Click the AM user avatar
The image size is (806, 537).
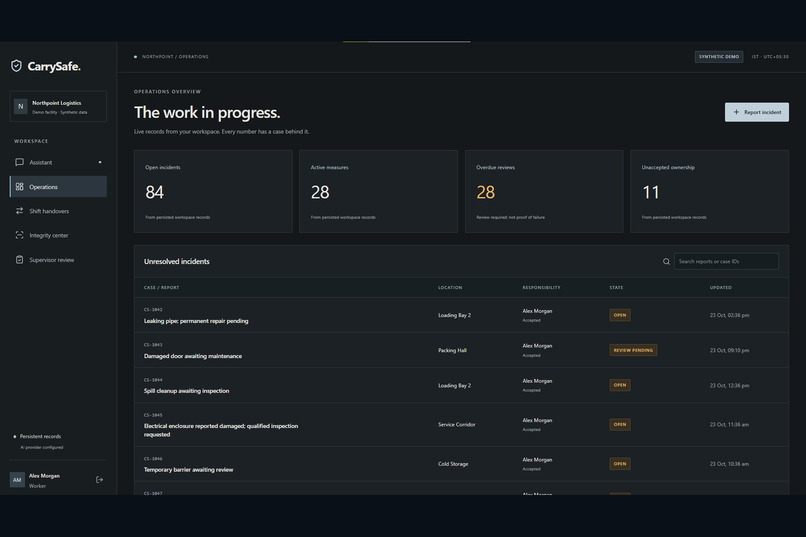17,479
